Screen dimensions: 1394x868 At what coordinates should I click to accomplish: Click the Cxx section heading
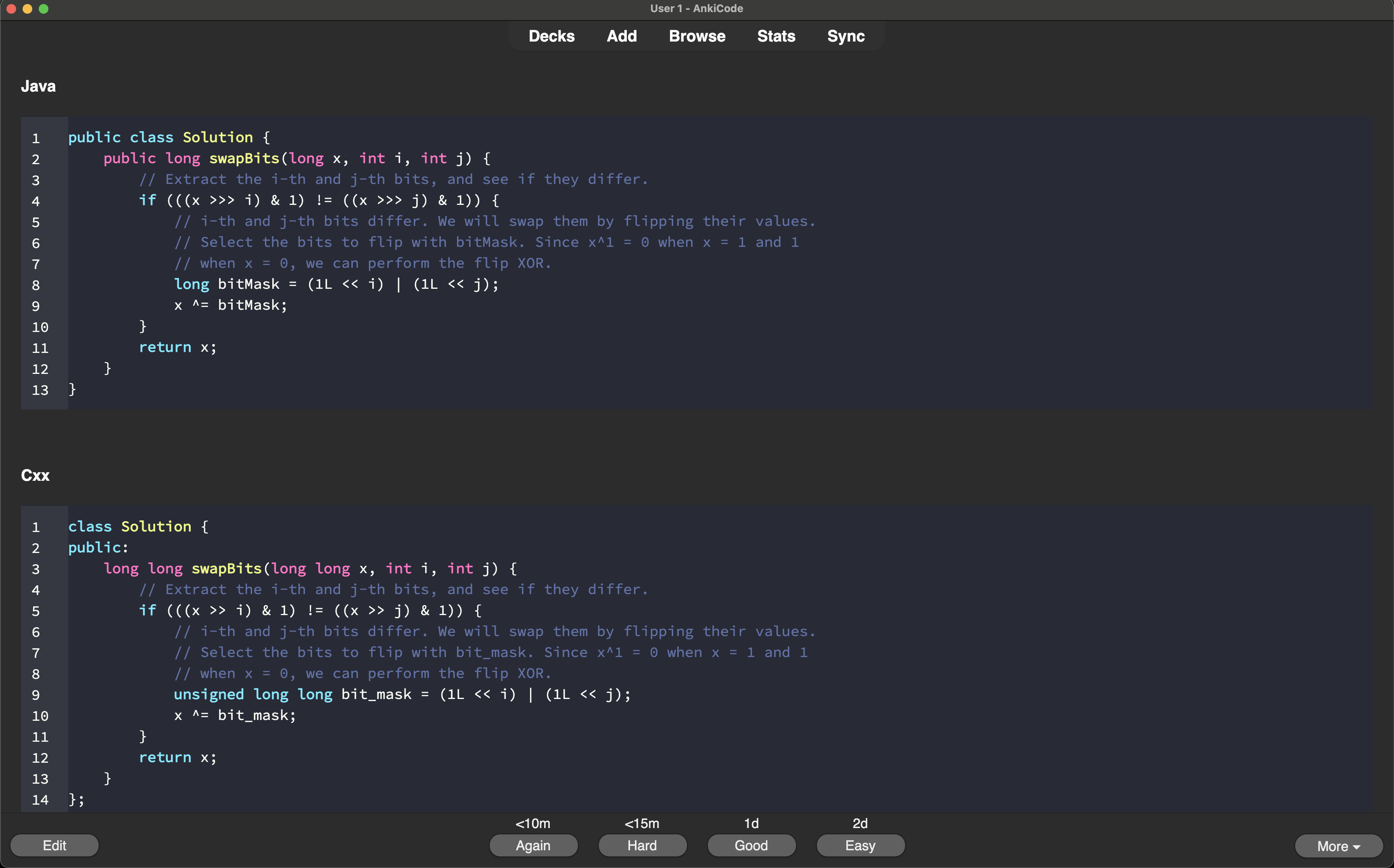pyautogui.click(x=35, y=475)
